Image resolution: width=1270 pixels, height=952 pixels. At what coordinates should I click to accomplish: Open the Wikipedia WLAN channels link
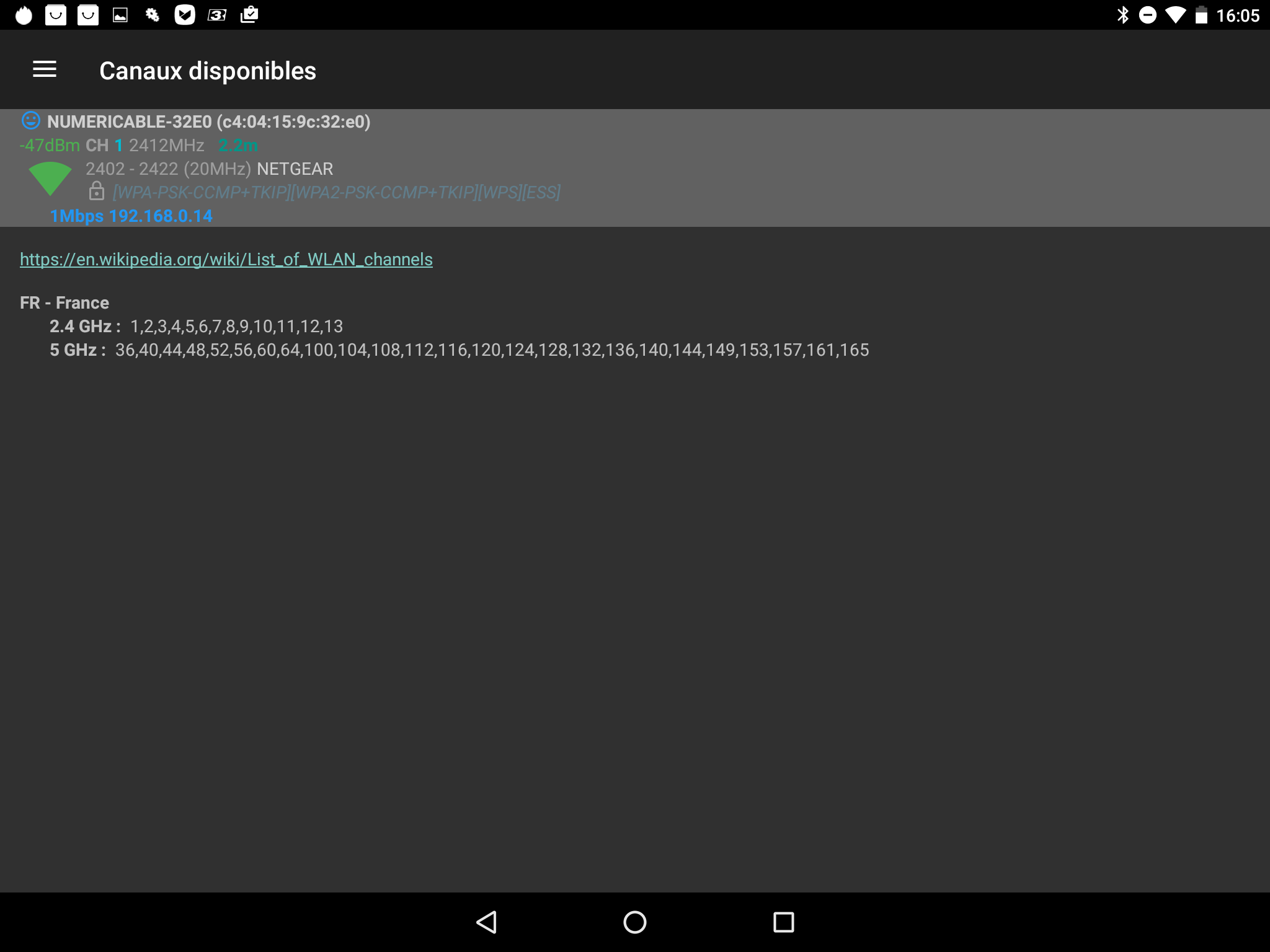coord(226,259)
